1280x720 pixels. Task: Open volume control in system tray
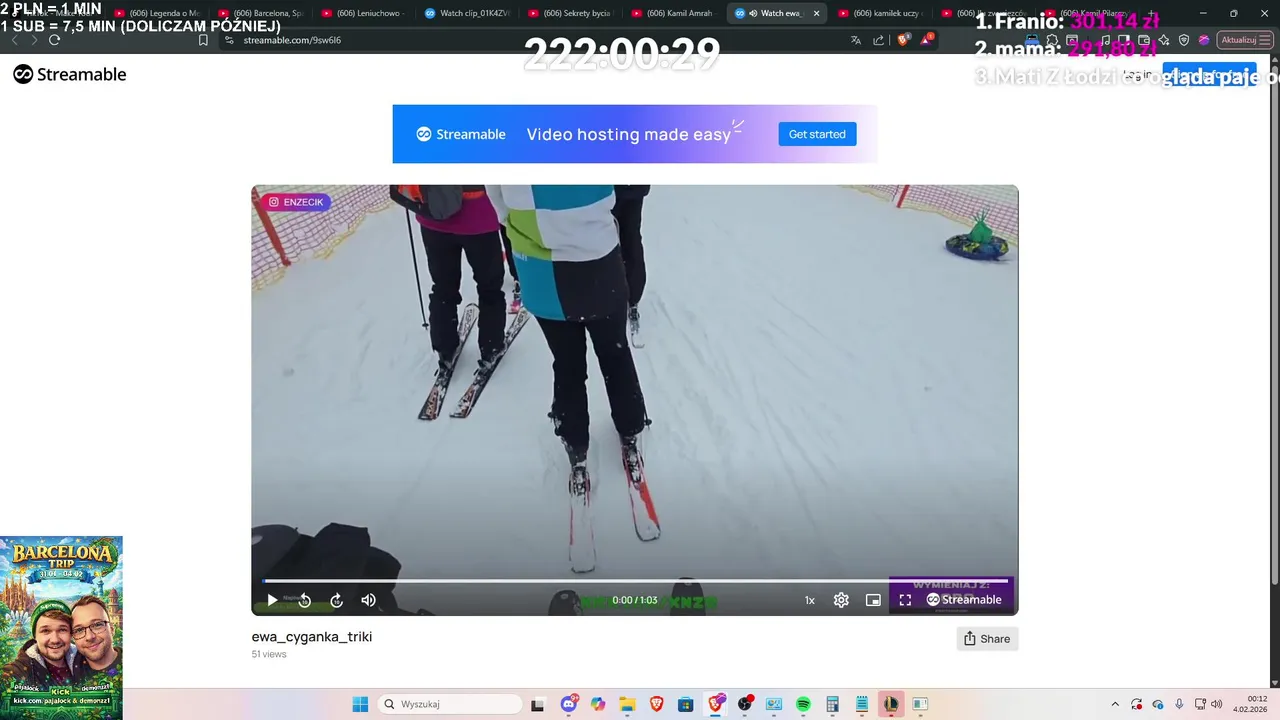[x=1217, y=704]
